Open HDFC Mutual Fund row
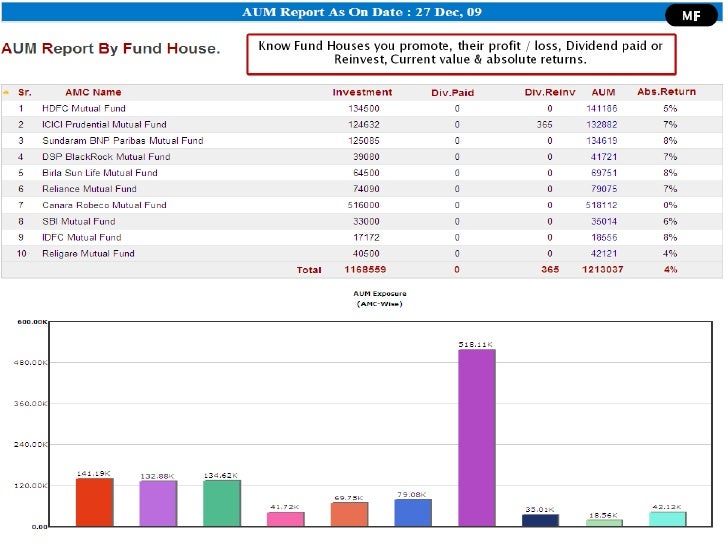The image size is (728, 546). [362, 109]
